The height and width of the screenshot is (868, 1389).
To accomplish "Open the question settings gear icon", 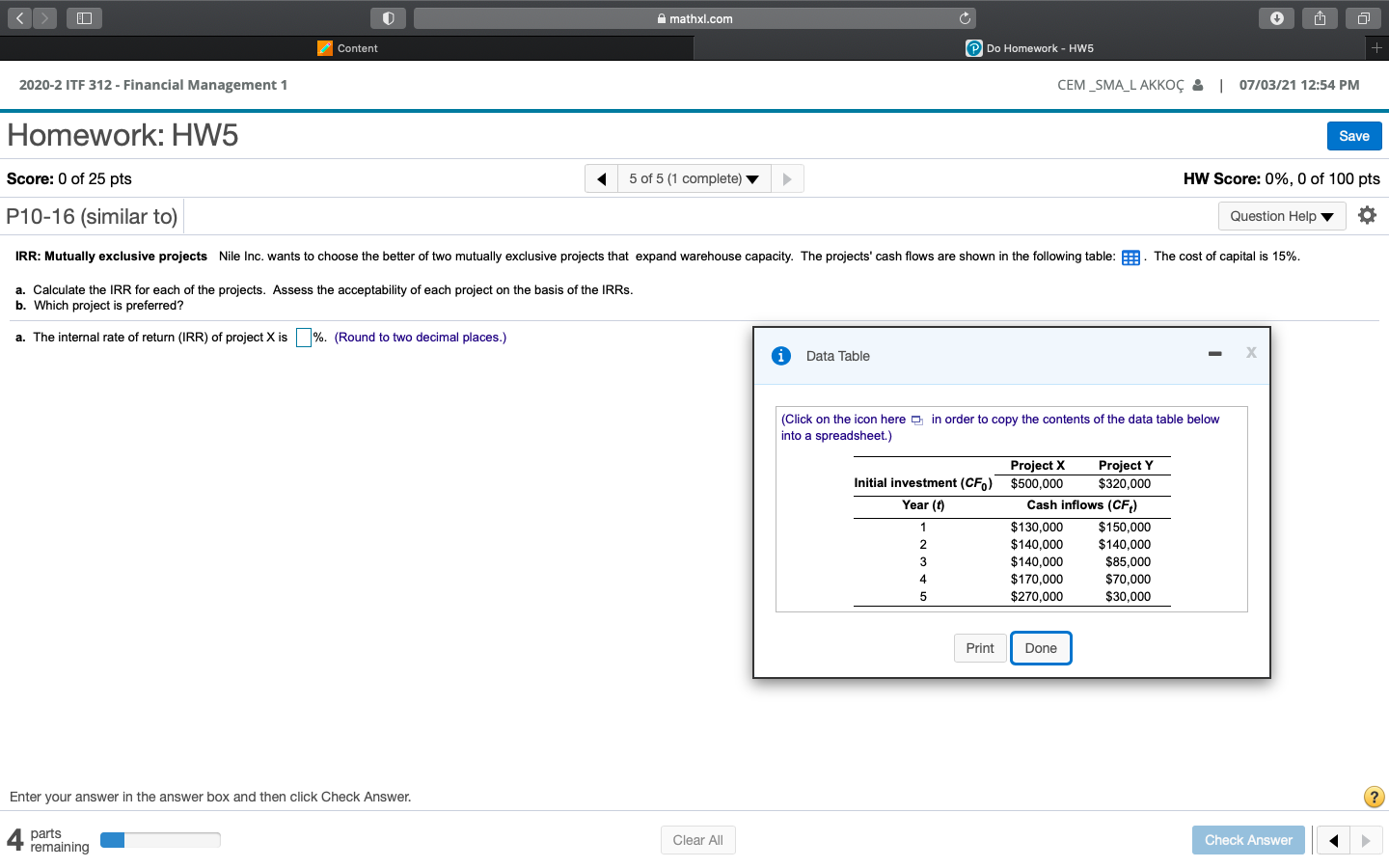I will [x=1368, y=215].
